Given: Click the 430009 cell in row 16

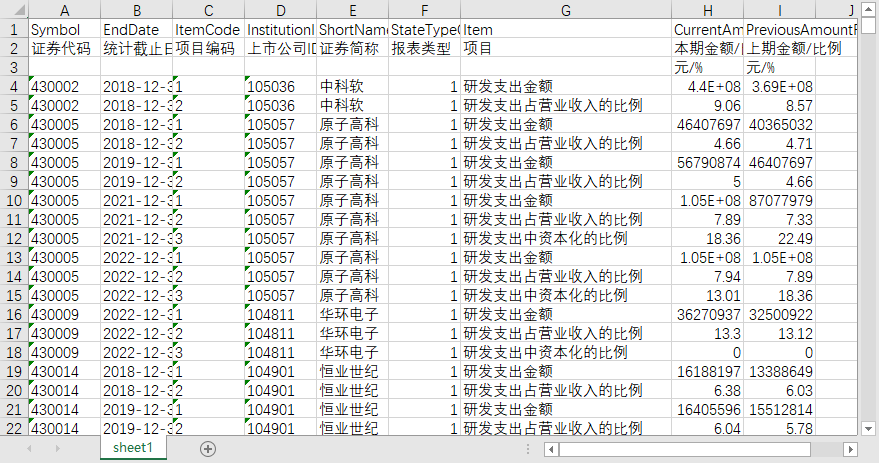Looking at the screenshot, I should (64, 314).
